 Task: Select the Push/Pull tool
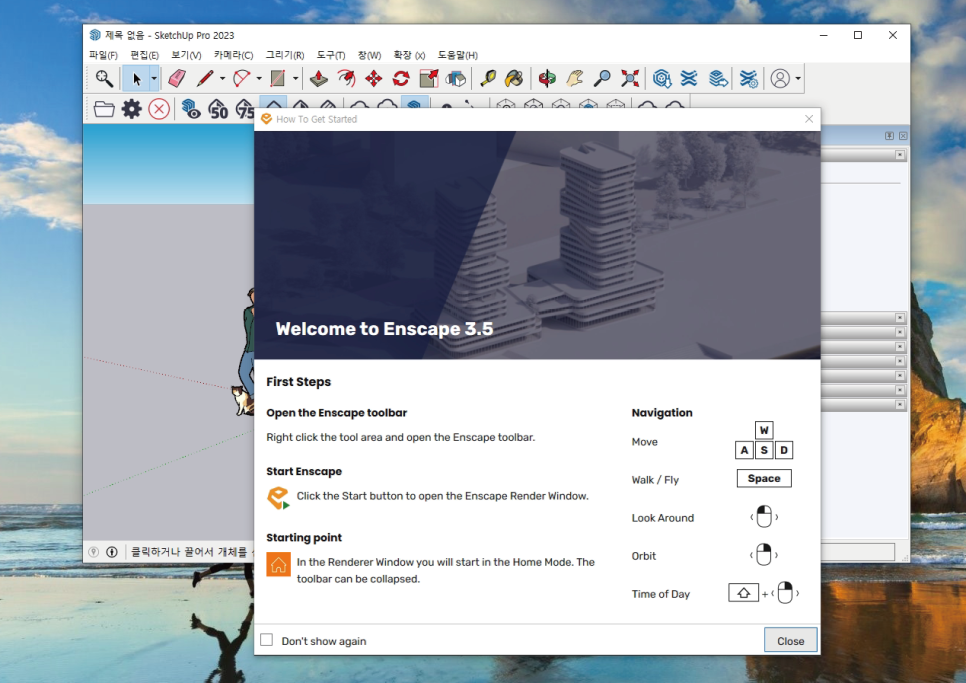pos(319,78)
